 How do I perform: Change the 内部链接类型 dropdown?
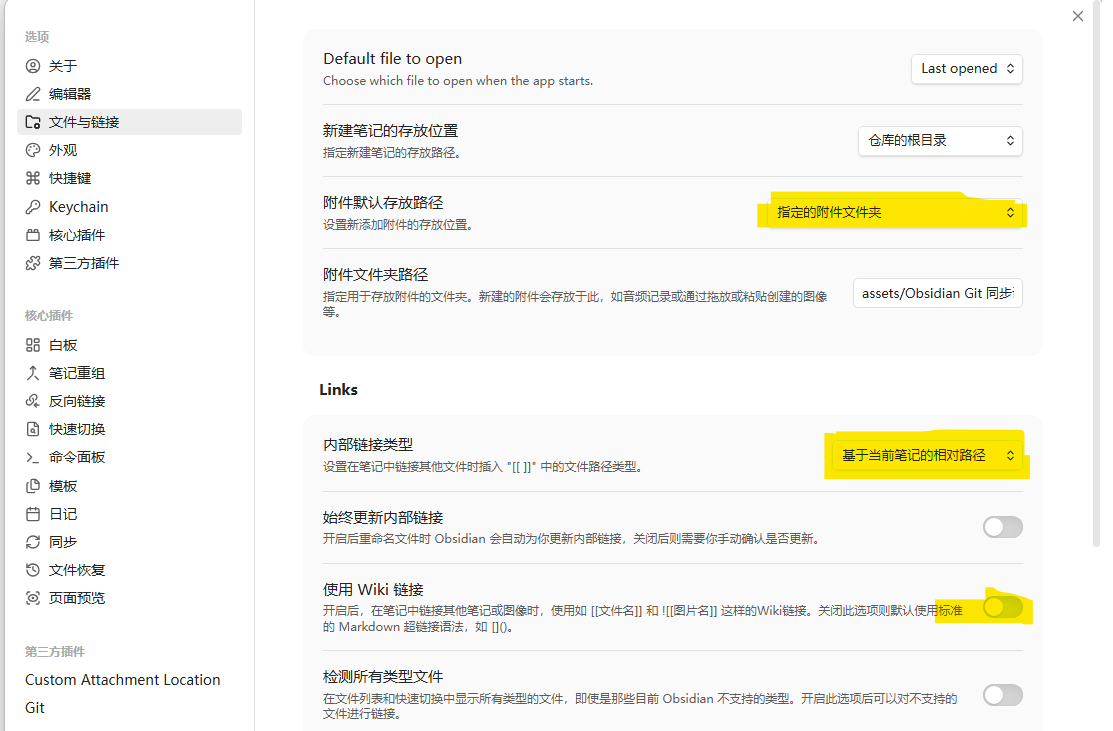925,453
